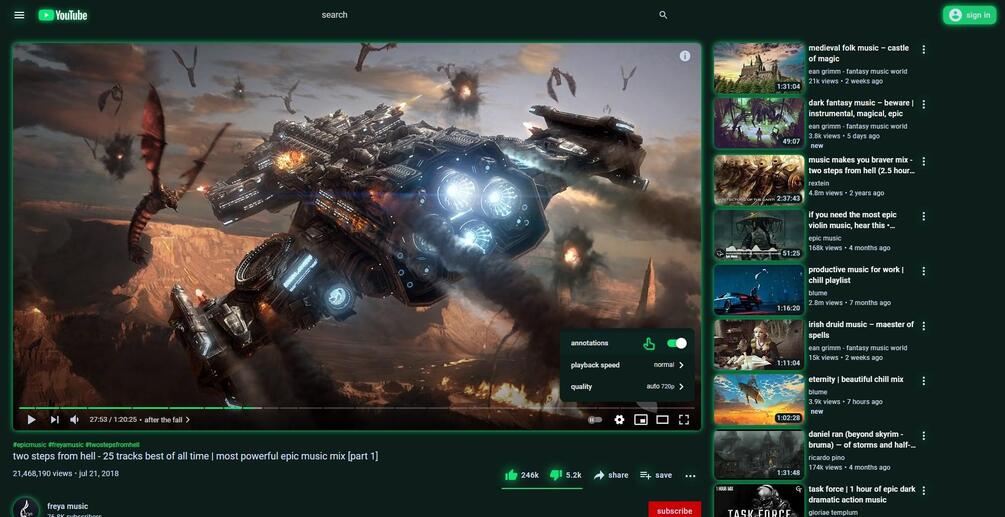Click the search input field

coord(487,15)
